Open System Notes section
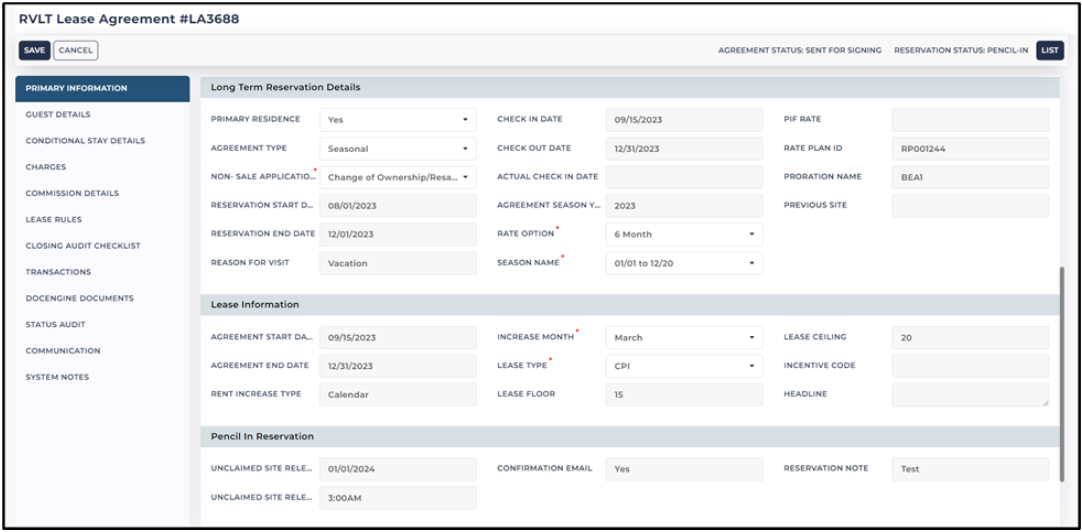 point(57,377)
